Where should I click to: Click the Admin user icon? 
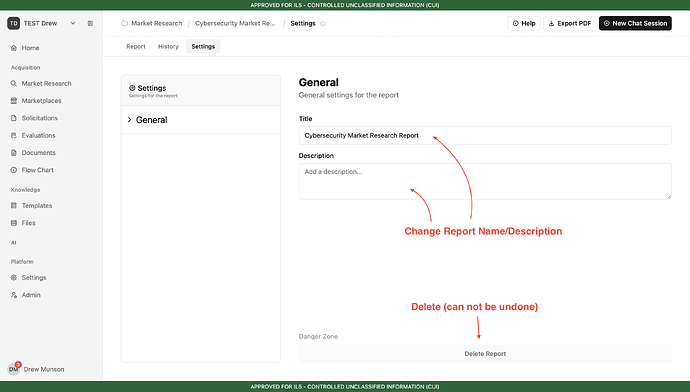[14, 295]
